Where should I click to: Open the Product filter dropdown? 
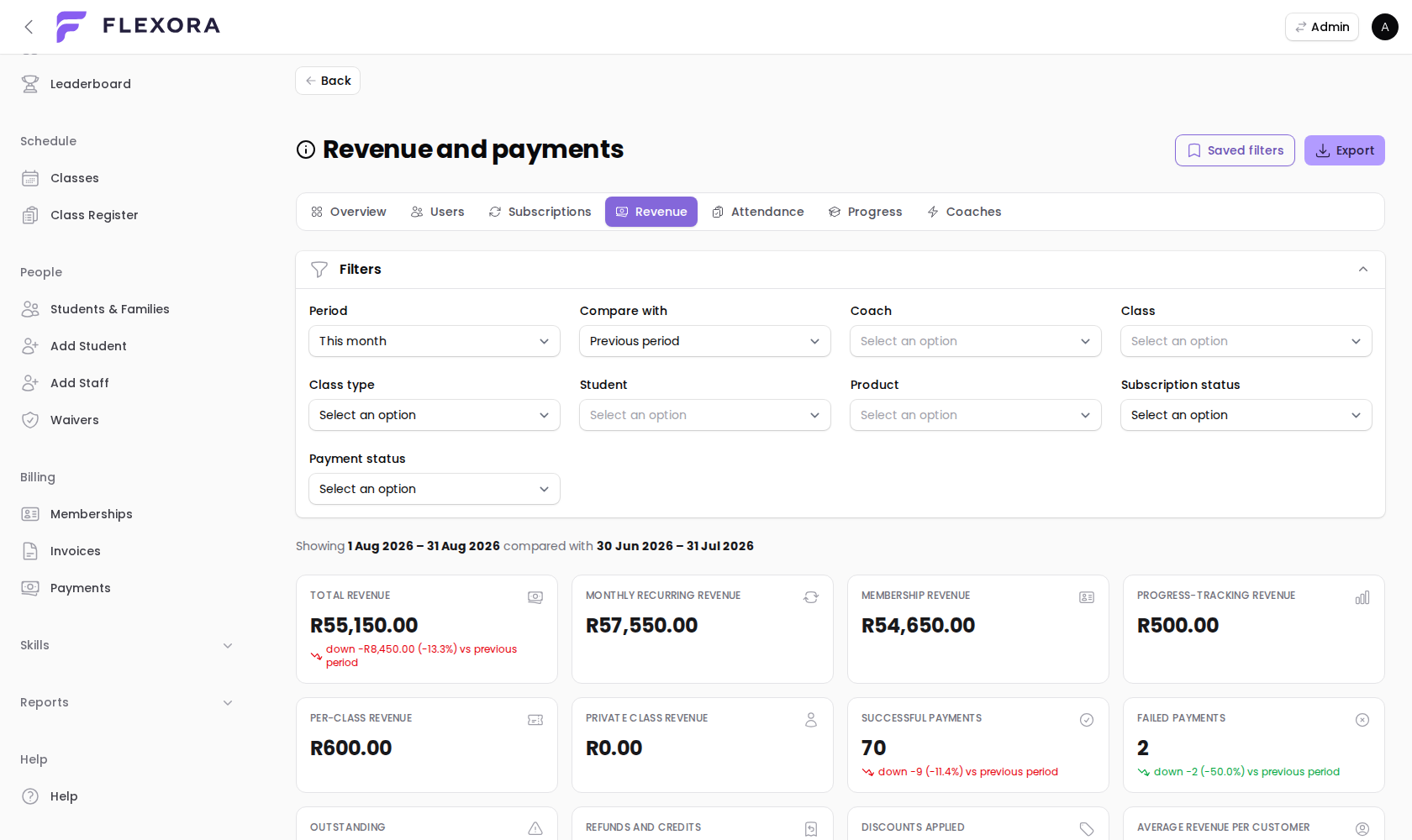tap(976, 415)
